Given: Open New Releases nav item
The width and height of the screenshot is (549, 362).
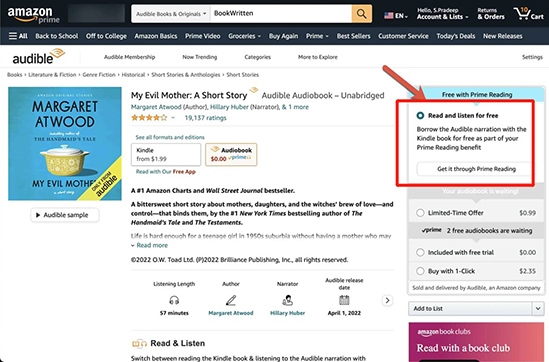Looking at the screenshot, I should 502,36.
